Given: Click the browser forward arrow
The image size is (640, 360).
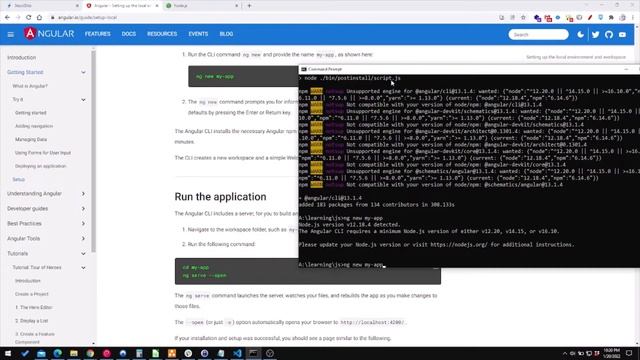Looking at the screenshot, I should [x=18, y=18].
